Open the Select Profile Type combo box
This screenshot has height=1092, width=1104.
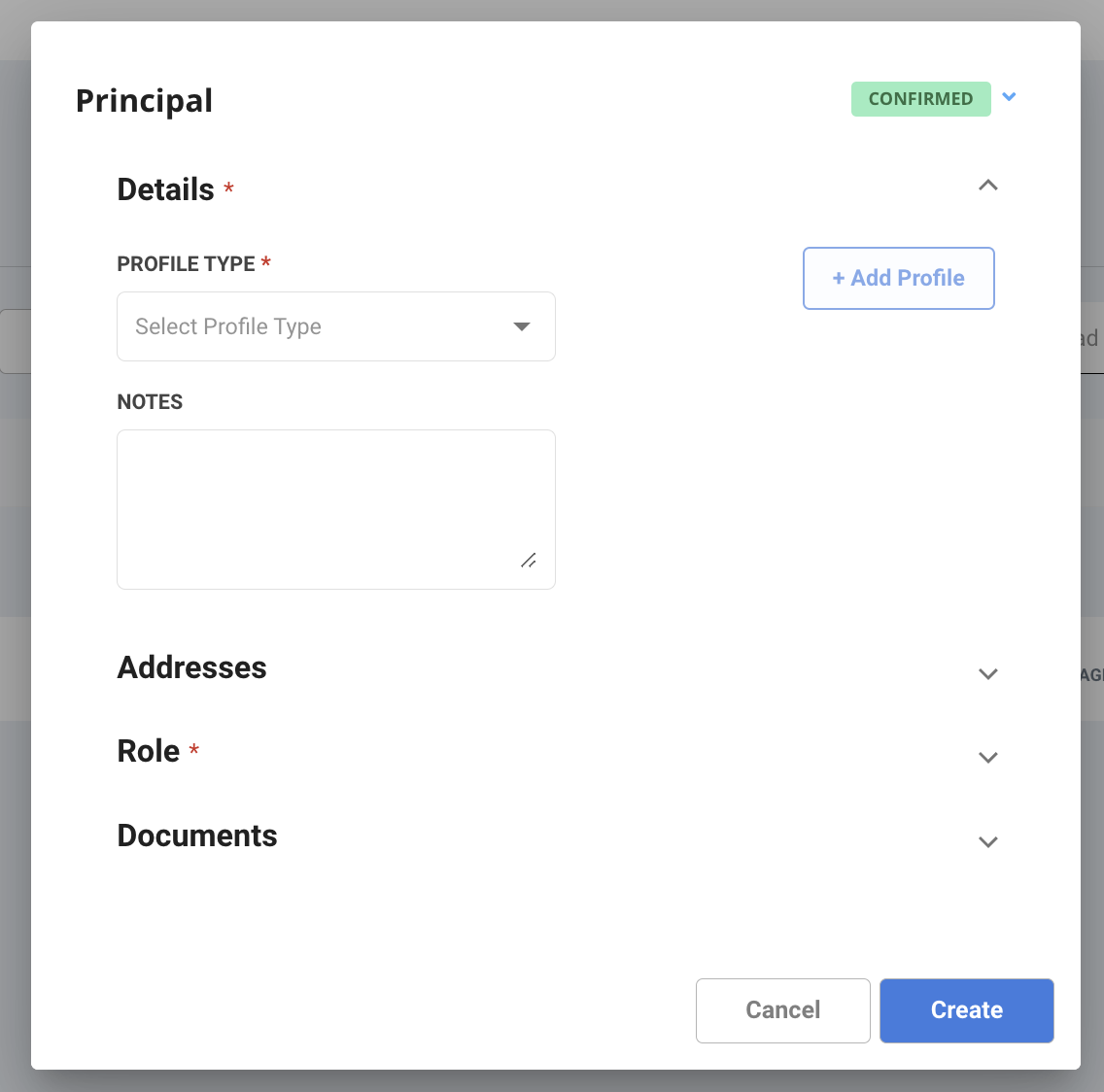(x=336, y=326)
